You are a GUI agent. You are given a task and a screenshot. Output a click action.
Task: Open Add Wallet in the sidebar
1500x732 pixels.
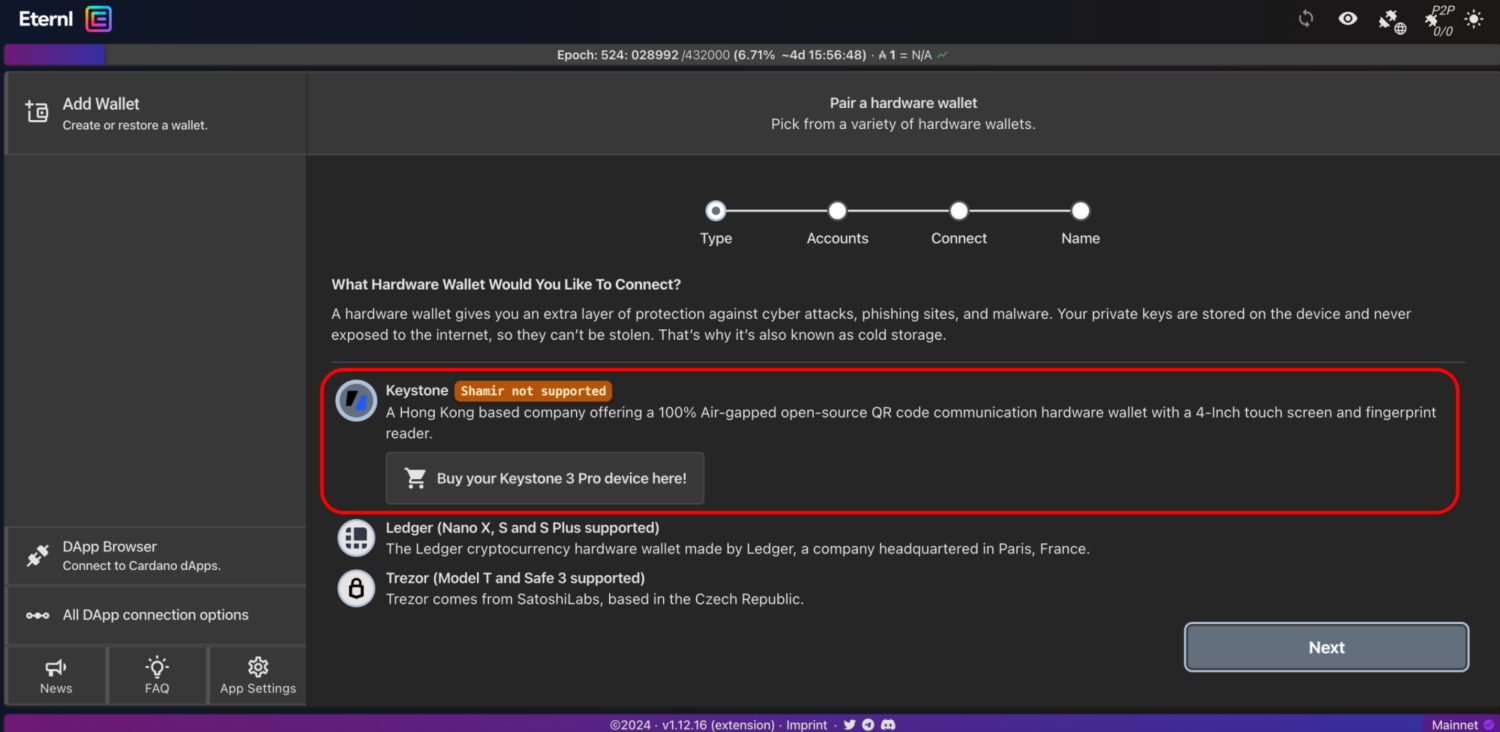click(x=155, y=113)
